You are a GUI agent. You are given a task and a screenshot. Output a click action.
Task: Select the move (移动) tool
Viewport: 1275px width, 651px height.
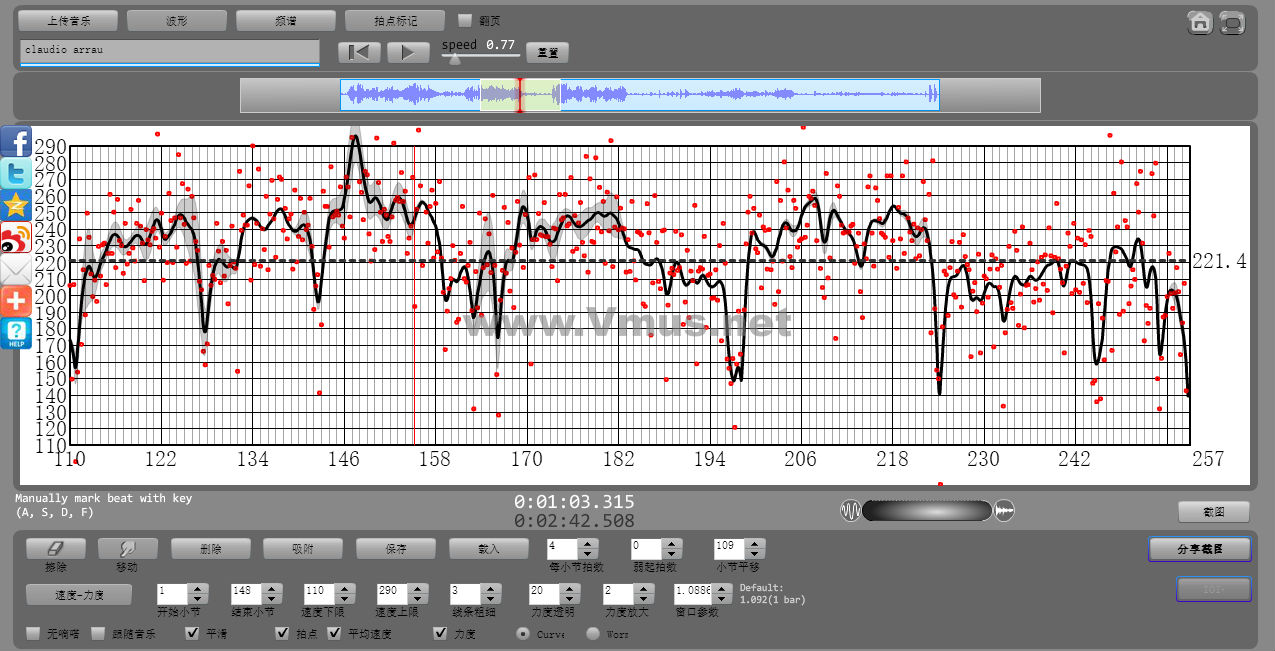pyautogui.click(x=127, y=548)
